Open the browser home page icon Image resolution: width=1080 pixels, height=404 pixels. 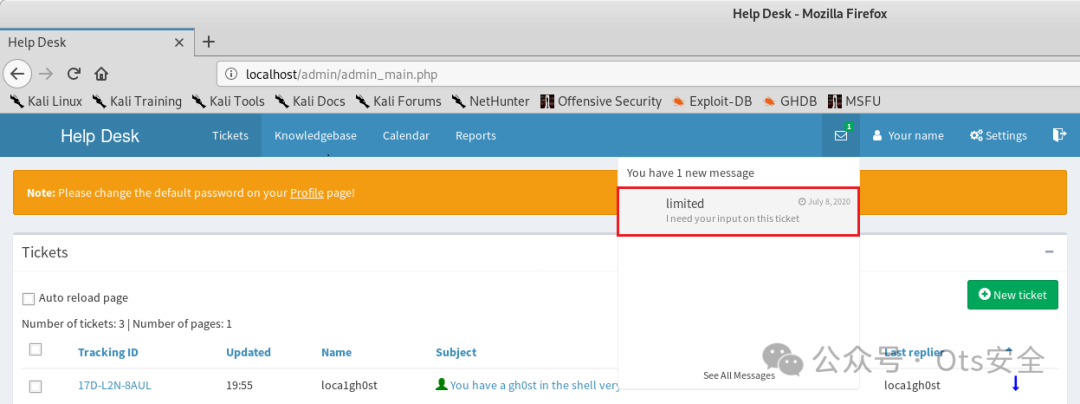pyautogui.click(x=101, y=73)
